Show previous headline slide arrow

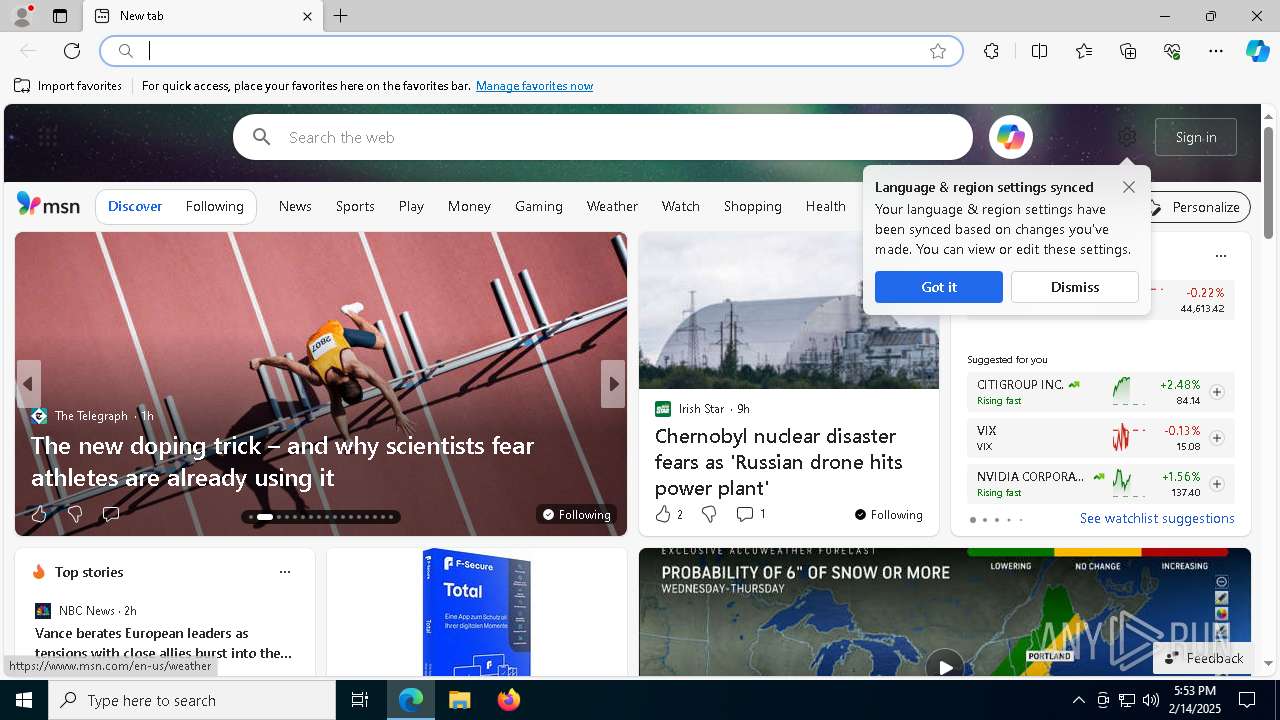(28, 384)
